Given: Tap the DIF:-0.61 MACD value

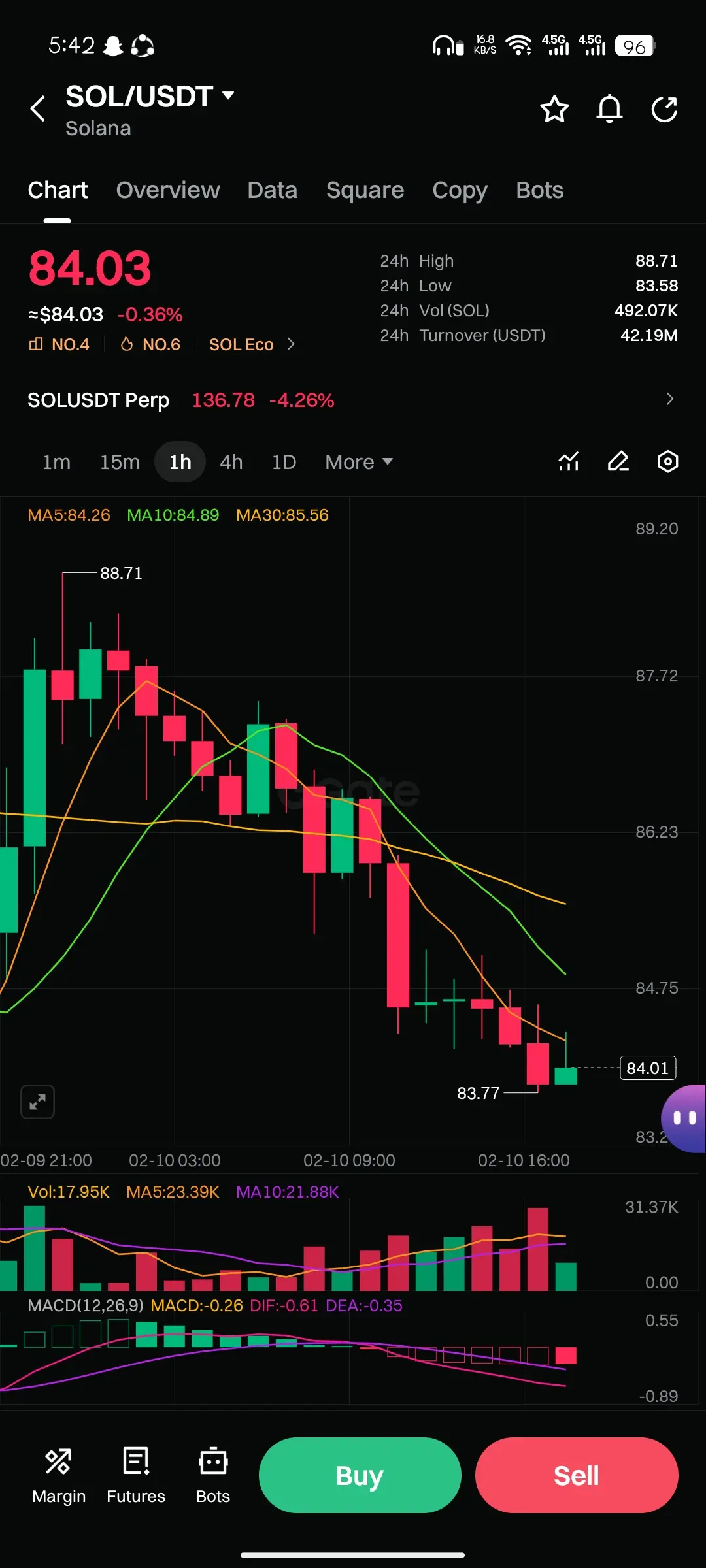Looking at the screenshot, I should coord(284,1305).
